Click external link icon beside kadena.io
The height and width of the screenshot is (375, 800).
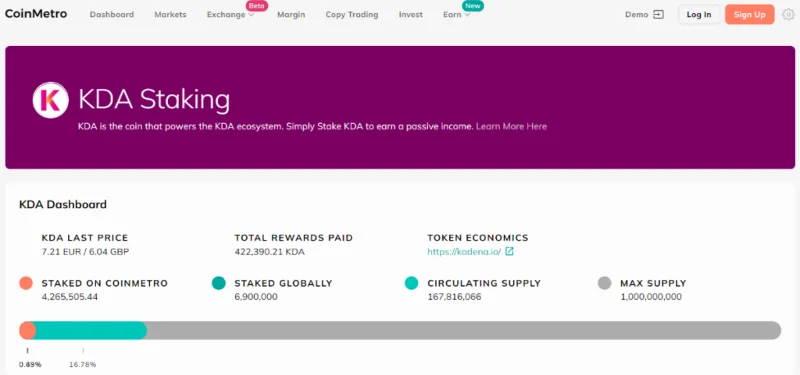[509, 252]
